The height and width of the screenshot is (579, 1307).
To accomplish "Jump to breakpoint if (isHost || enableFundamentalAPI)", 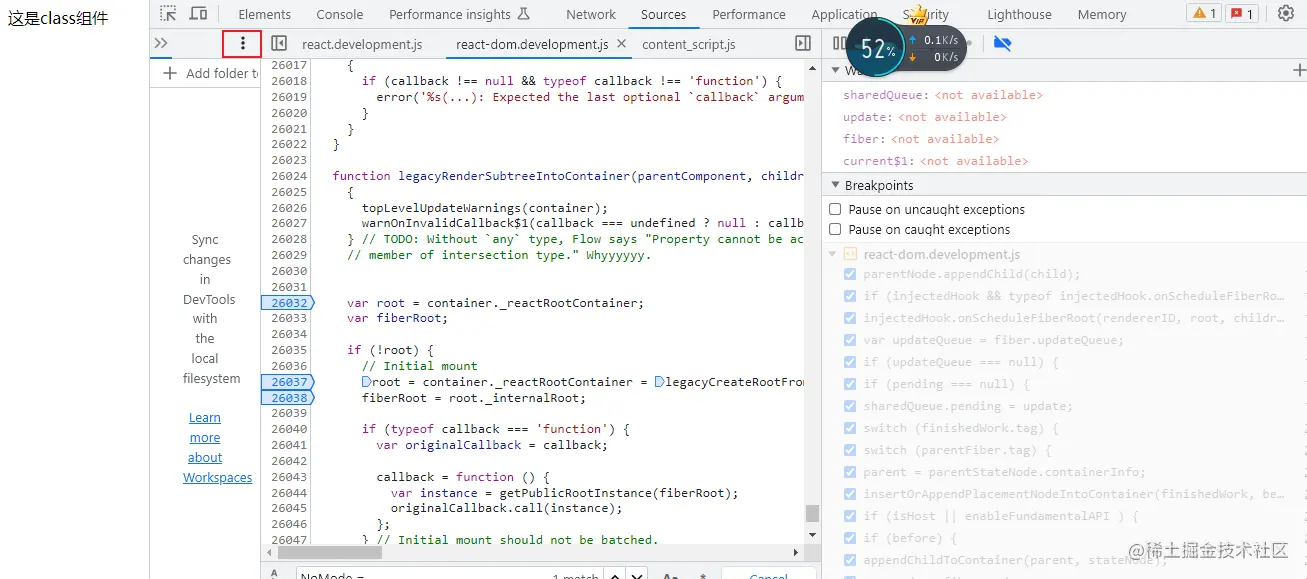I will pyautogui.click(x=1001, y=516).
